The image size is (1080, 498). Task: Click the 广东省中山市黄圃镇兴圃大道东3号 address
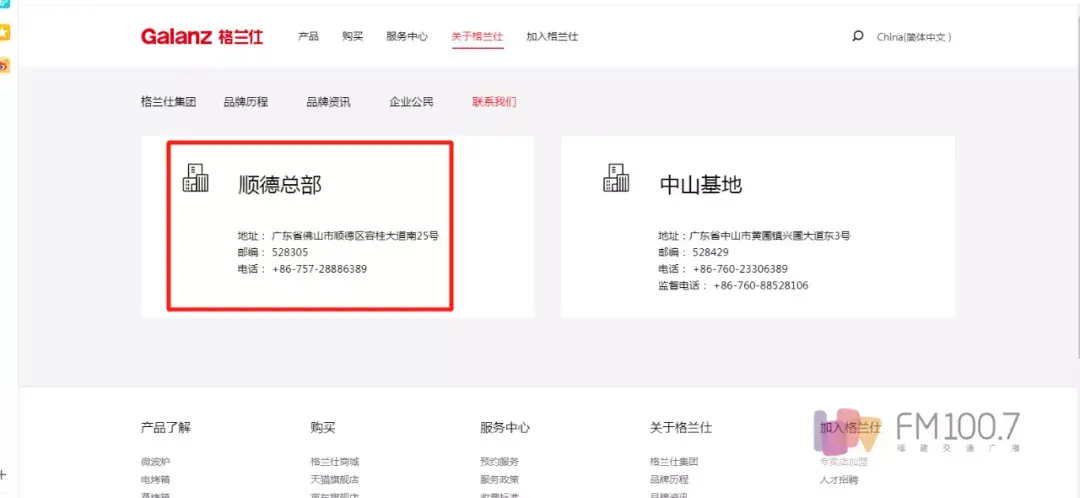click(771, 236)
